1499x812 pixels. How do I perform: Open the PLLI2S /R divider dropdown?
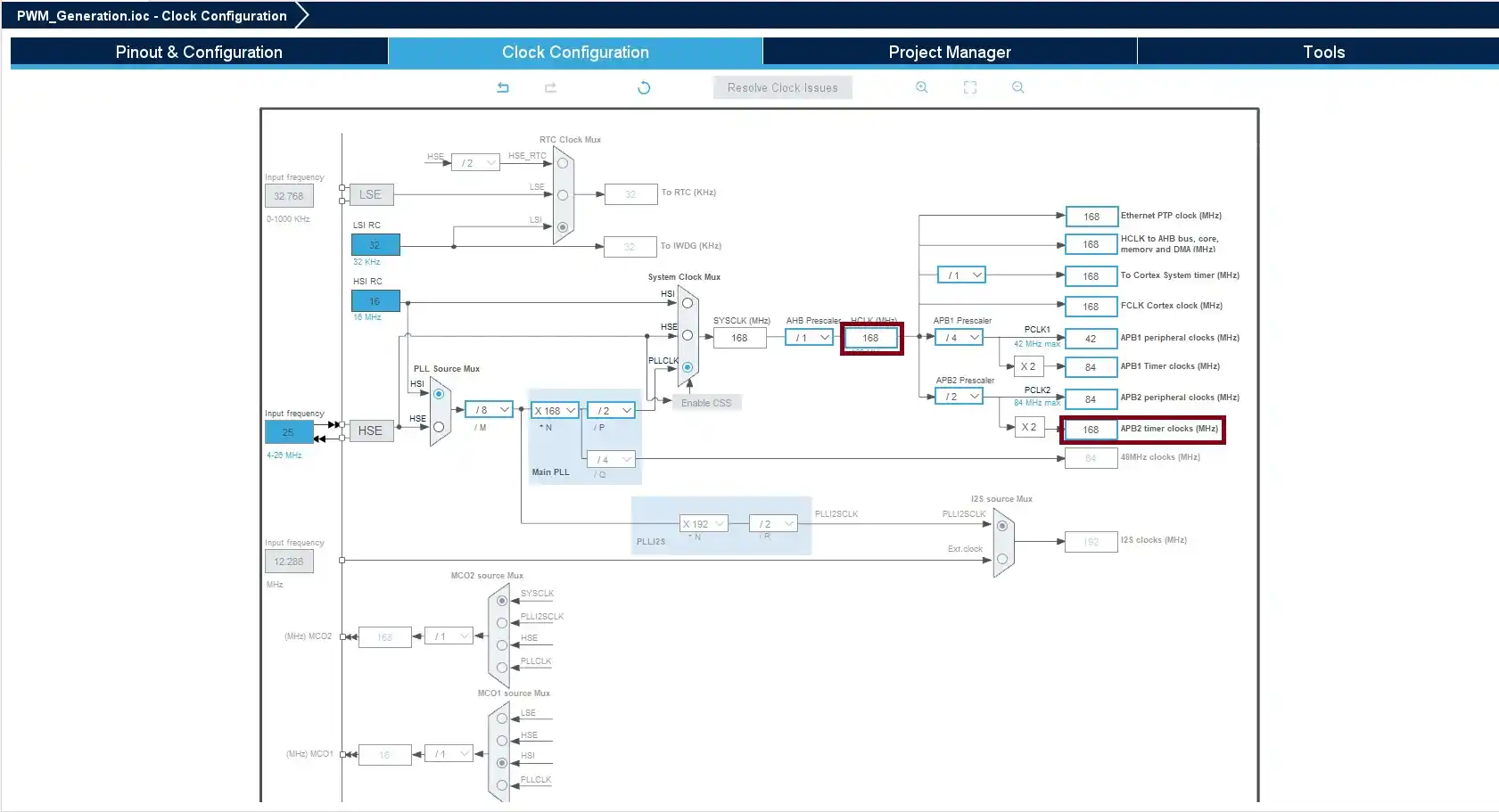[x=773, y=524]
